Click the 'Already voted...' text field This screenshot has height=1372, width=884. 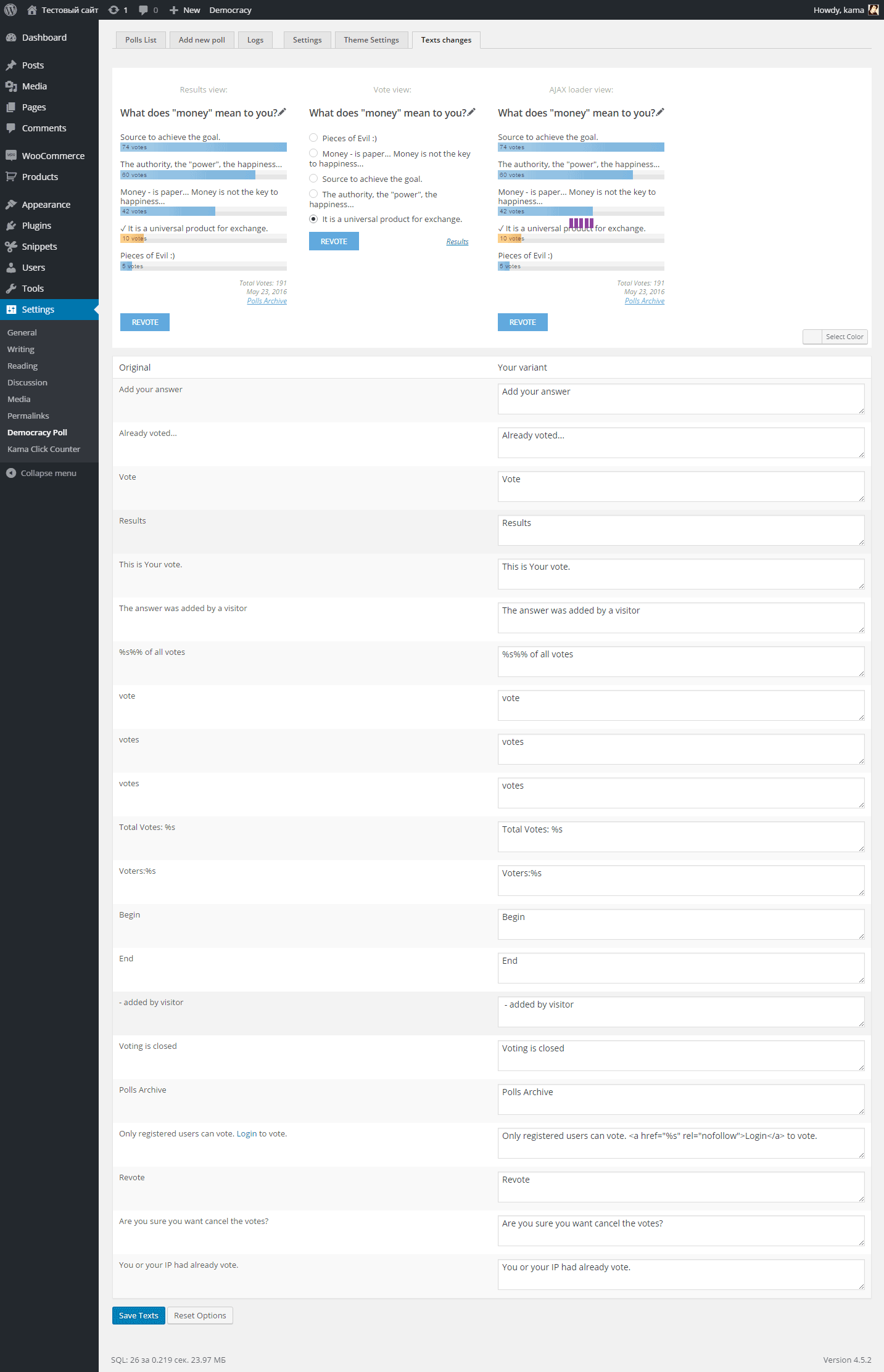(x=681, y=443)
